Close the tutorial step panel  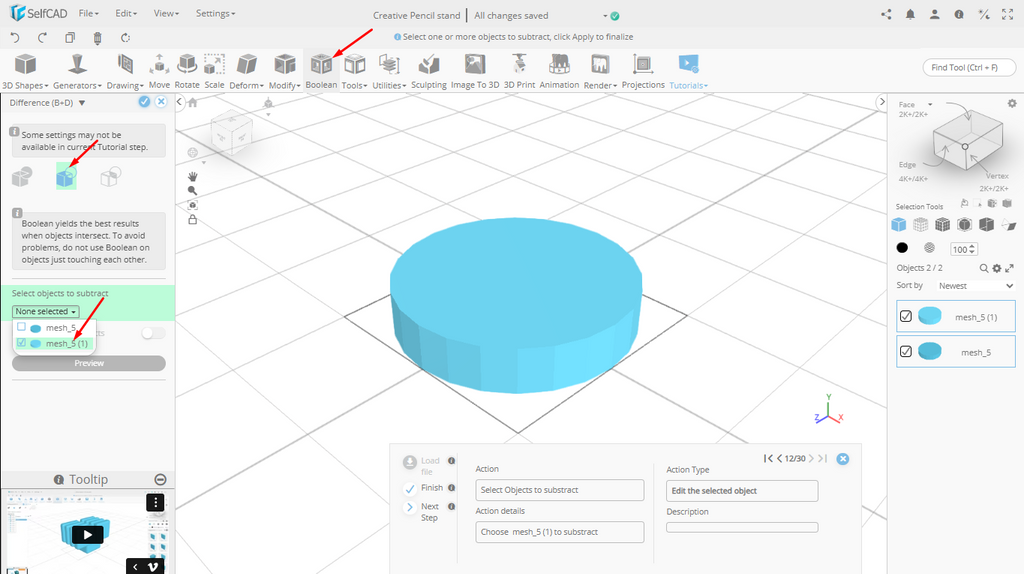click(843, 459)
